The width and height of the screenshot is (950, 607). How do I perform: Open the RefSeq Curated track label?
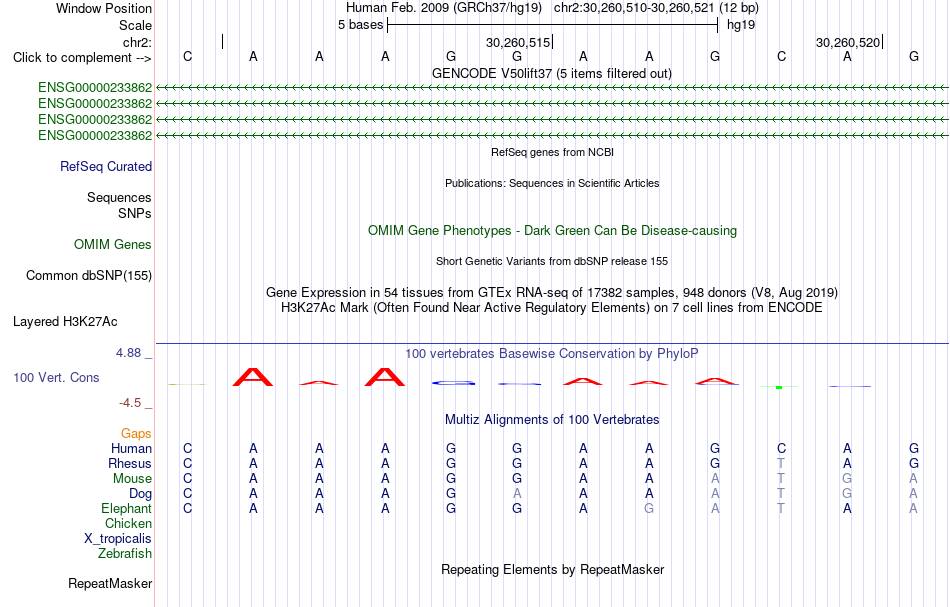[106, 167]
